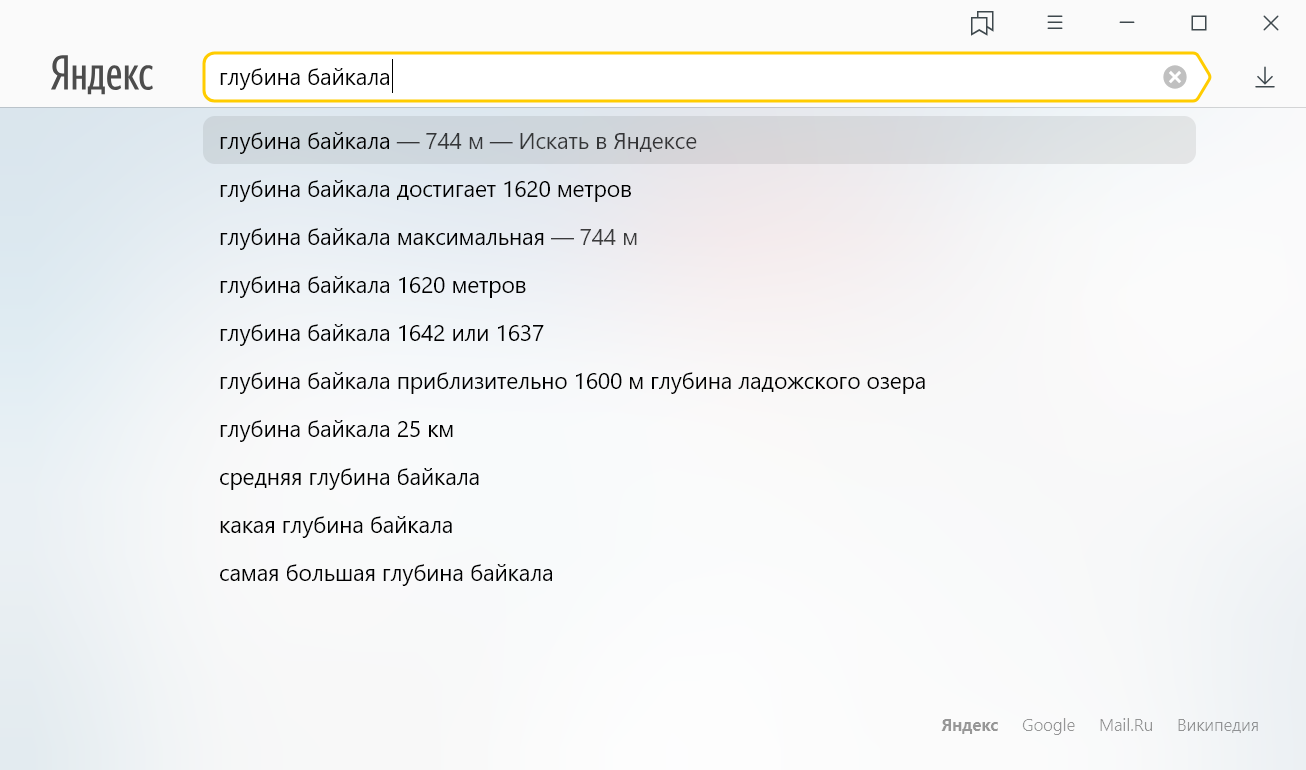Clear the search field with X icon

click(1175, 77)
